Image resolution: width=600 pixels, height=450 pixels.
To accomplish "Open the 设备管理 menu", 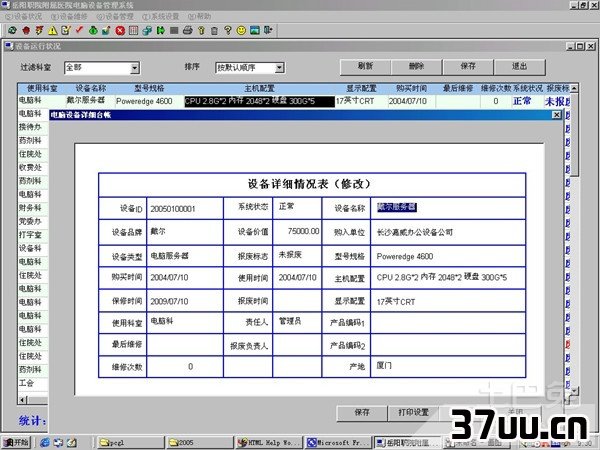I will [115, 16].
